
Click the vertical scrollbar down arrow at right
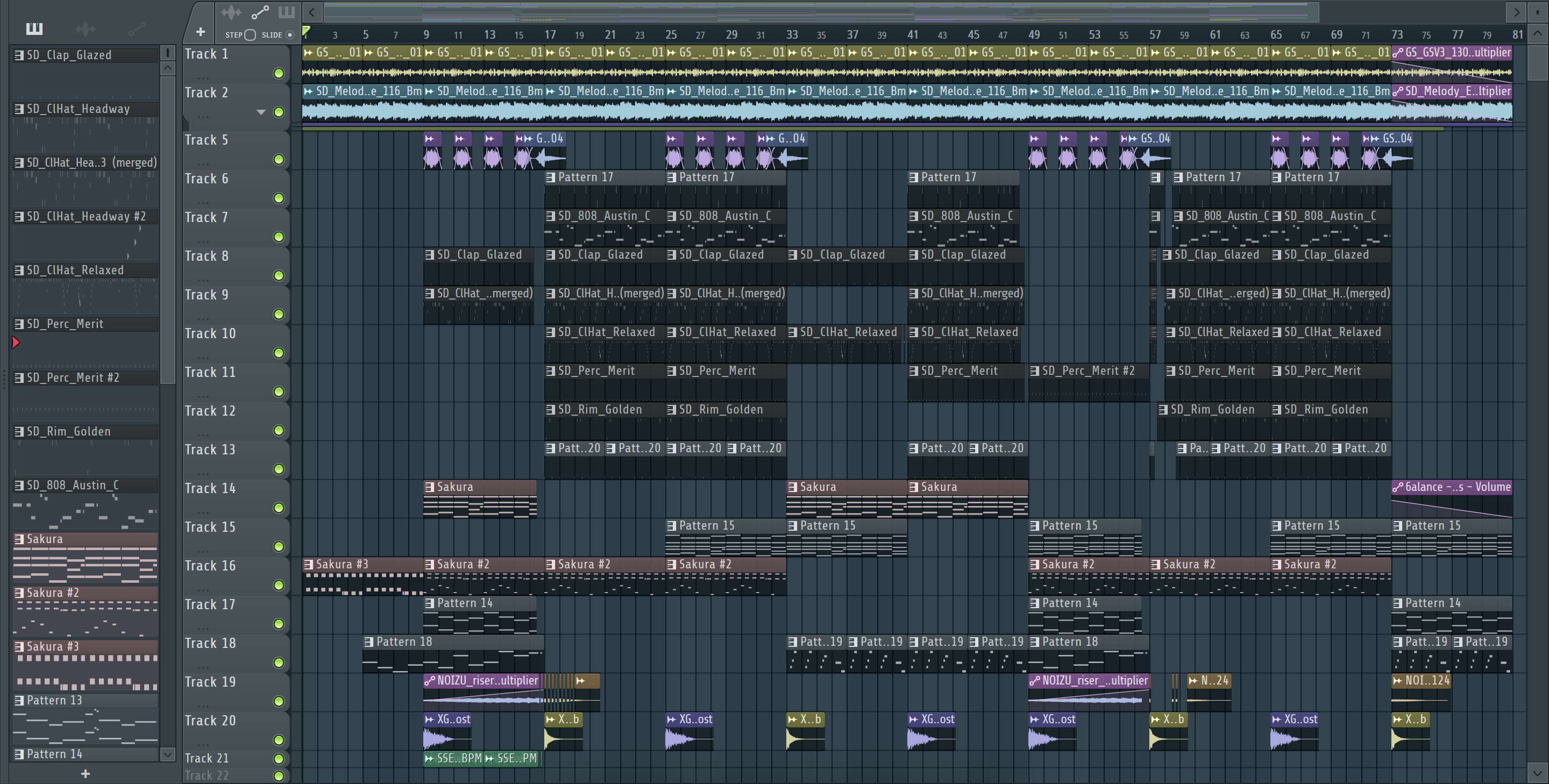coord(1538,772)
